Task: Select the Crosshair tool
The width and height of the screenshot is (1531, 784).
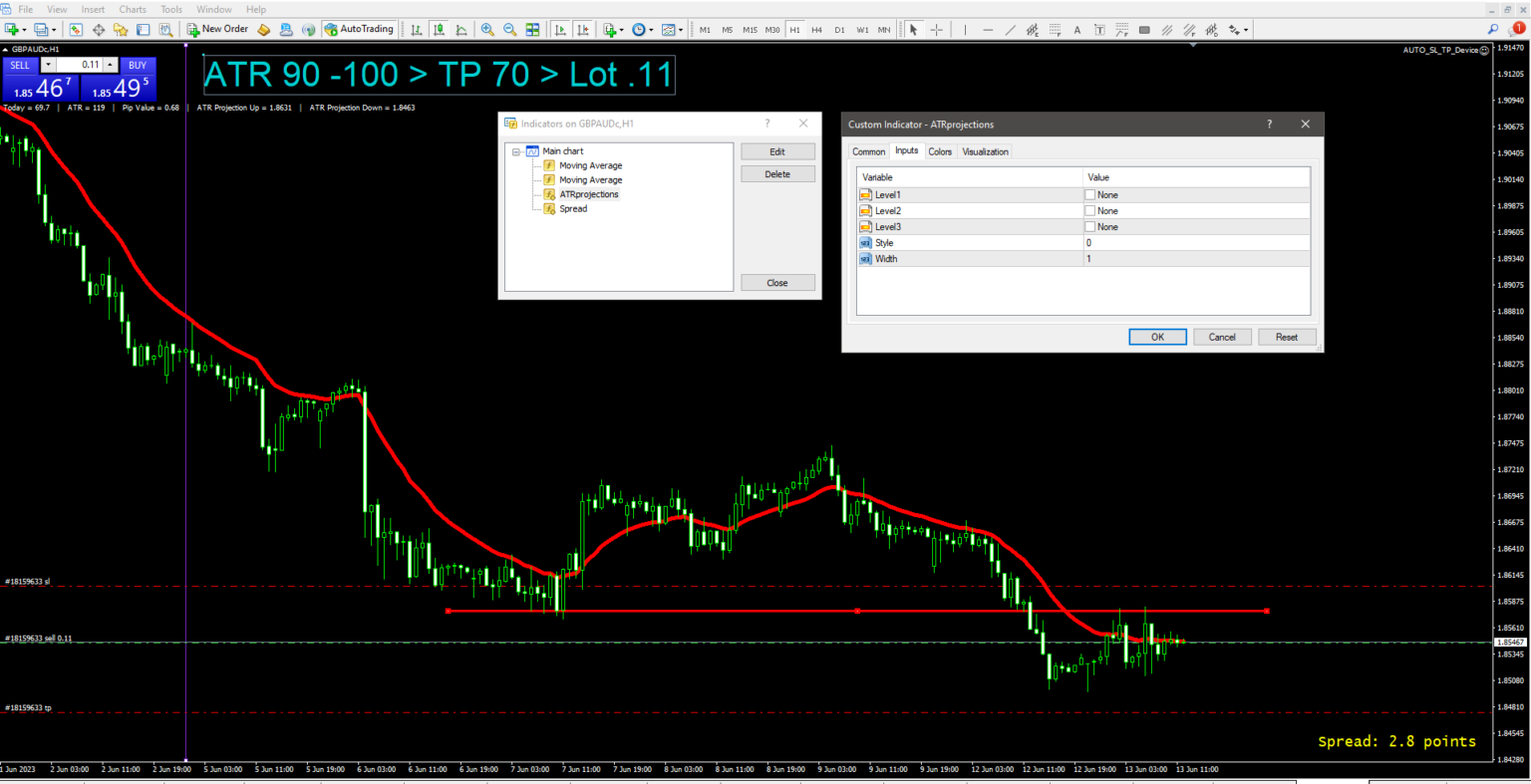Action: tap(935, 29)
